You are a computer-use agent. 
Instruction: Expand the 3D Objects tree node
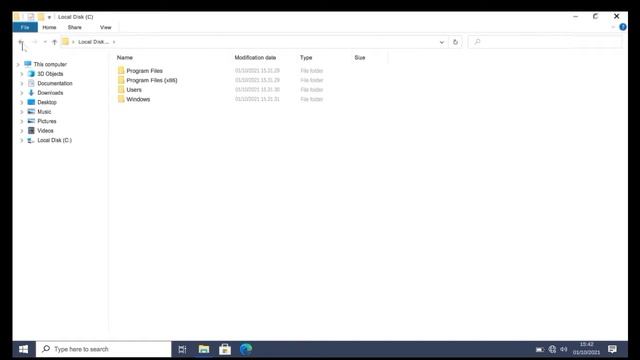(x=22, y=74)
